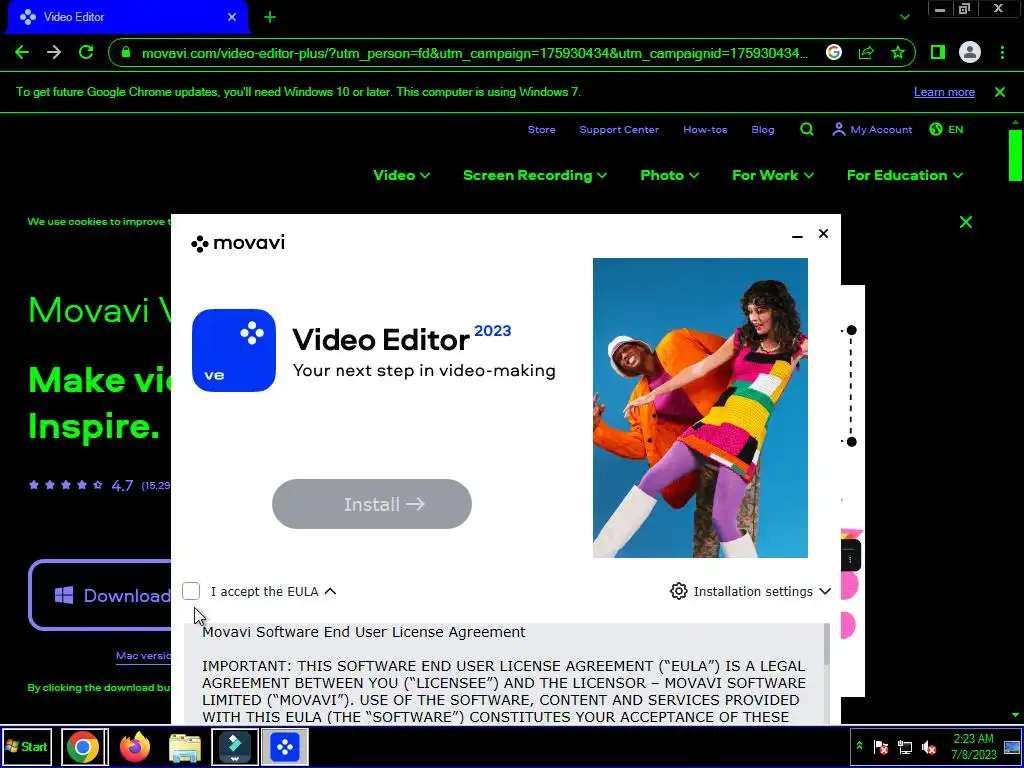Screen dimensions: 1024x768
Task: Dismiss the Chrome update notification bar
Action: click(1000, 92)
